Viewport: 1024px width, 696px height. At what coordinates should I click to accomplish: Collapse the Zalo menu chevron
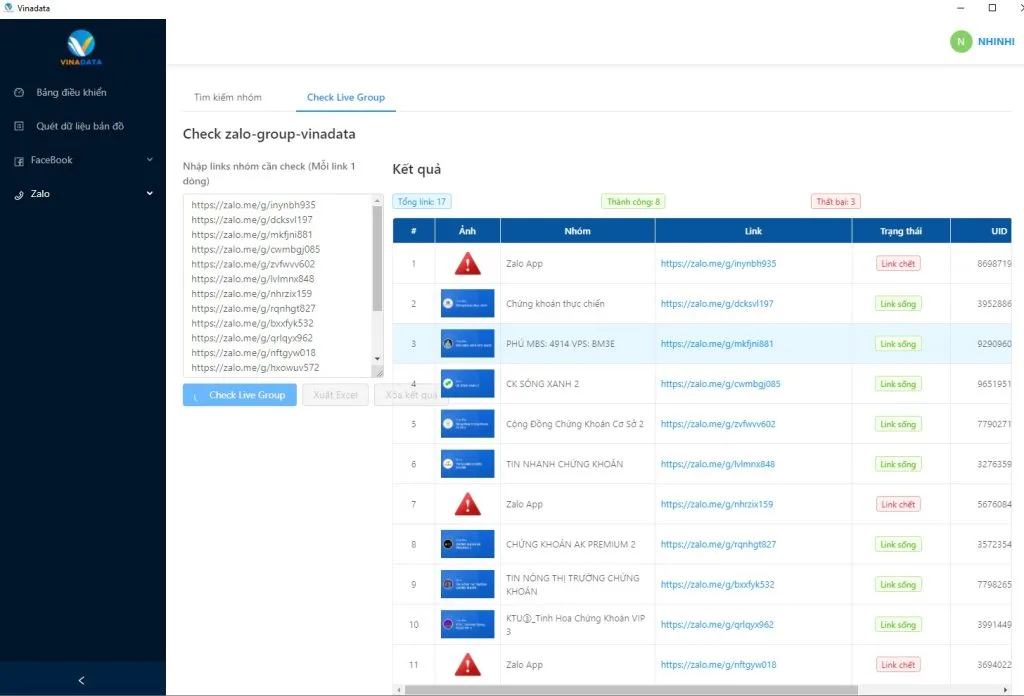click(x=150, y=194)
